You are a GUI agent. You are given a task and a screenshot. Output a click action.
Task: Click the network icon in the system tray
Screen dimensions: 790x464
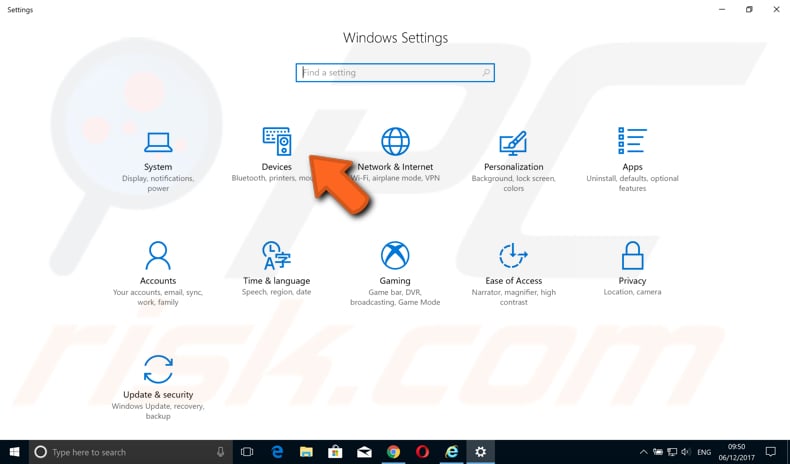coord(672,452)
